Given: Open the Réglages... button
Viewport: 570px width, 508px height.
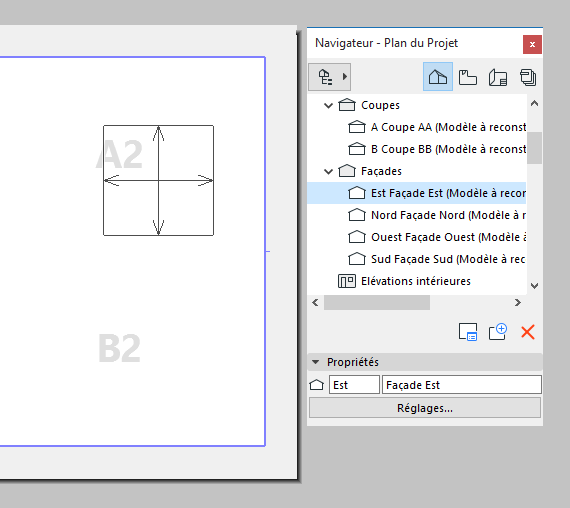Looking at the screenshot, I should point(425,408).
